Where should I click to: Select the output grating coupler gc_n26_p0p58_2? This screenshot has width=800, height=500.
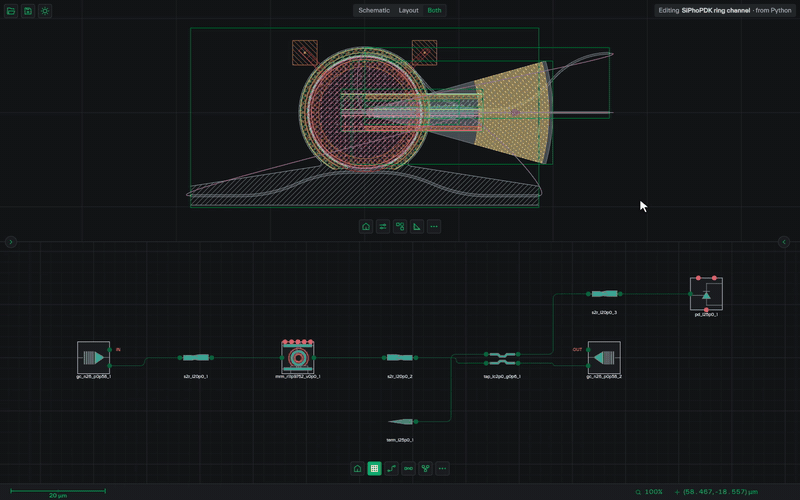click(604, 358)
